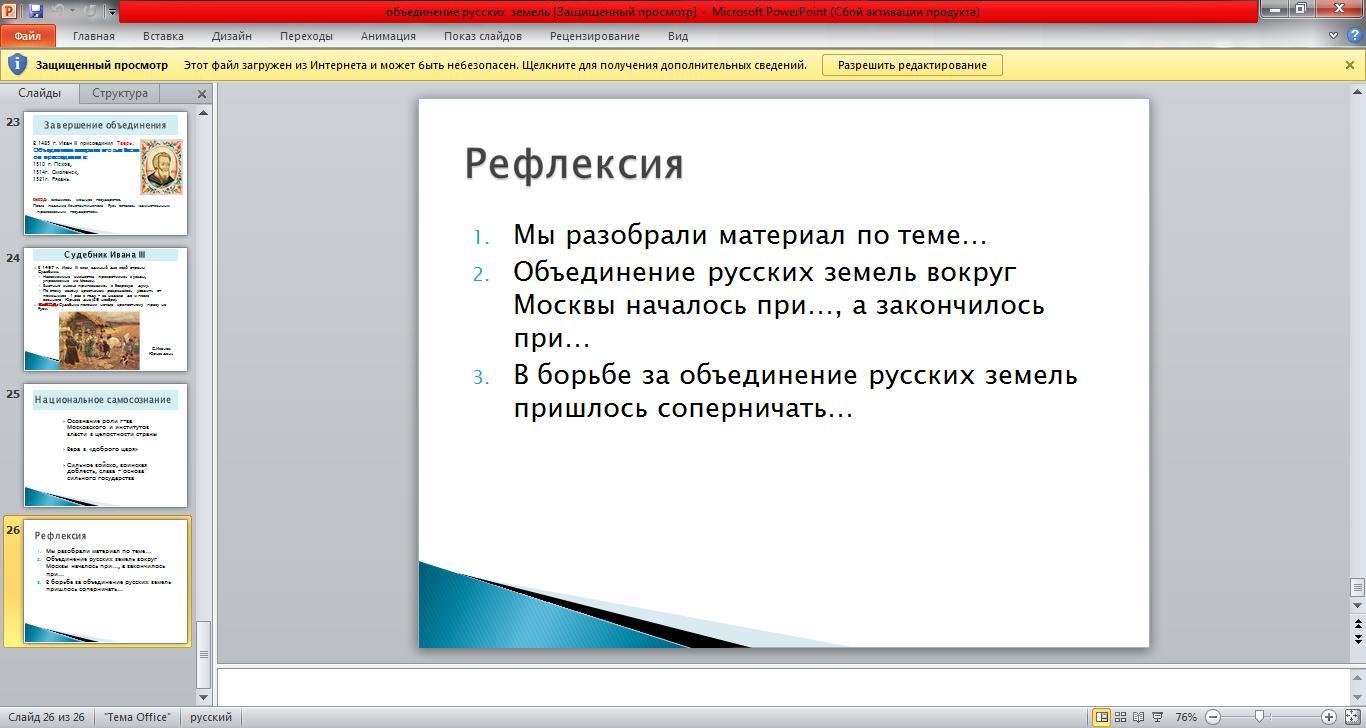
Task: Click the bullet text starting Объединение русских земель
Action: [779, 305]
